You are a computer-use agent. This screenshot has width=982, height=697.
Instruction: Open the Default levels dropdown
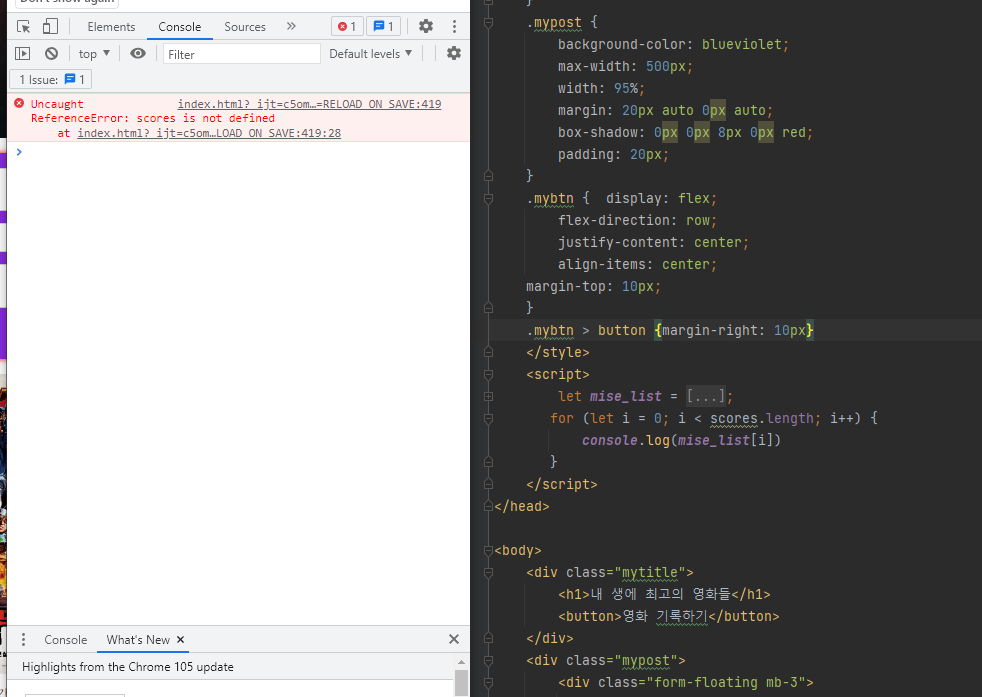pos(371,54)
